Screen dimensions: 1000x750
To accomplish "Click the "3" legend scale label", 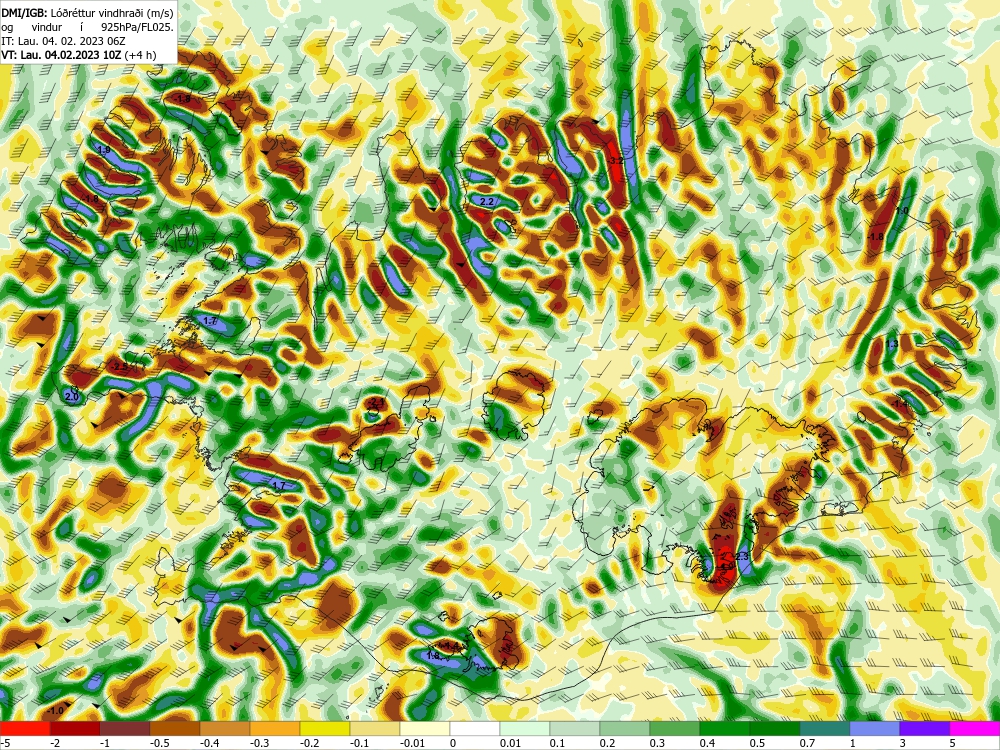I will pos(900,743).
